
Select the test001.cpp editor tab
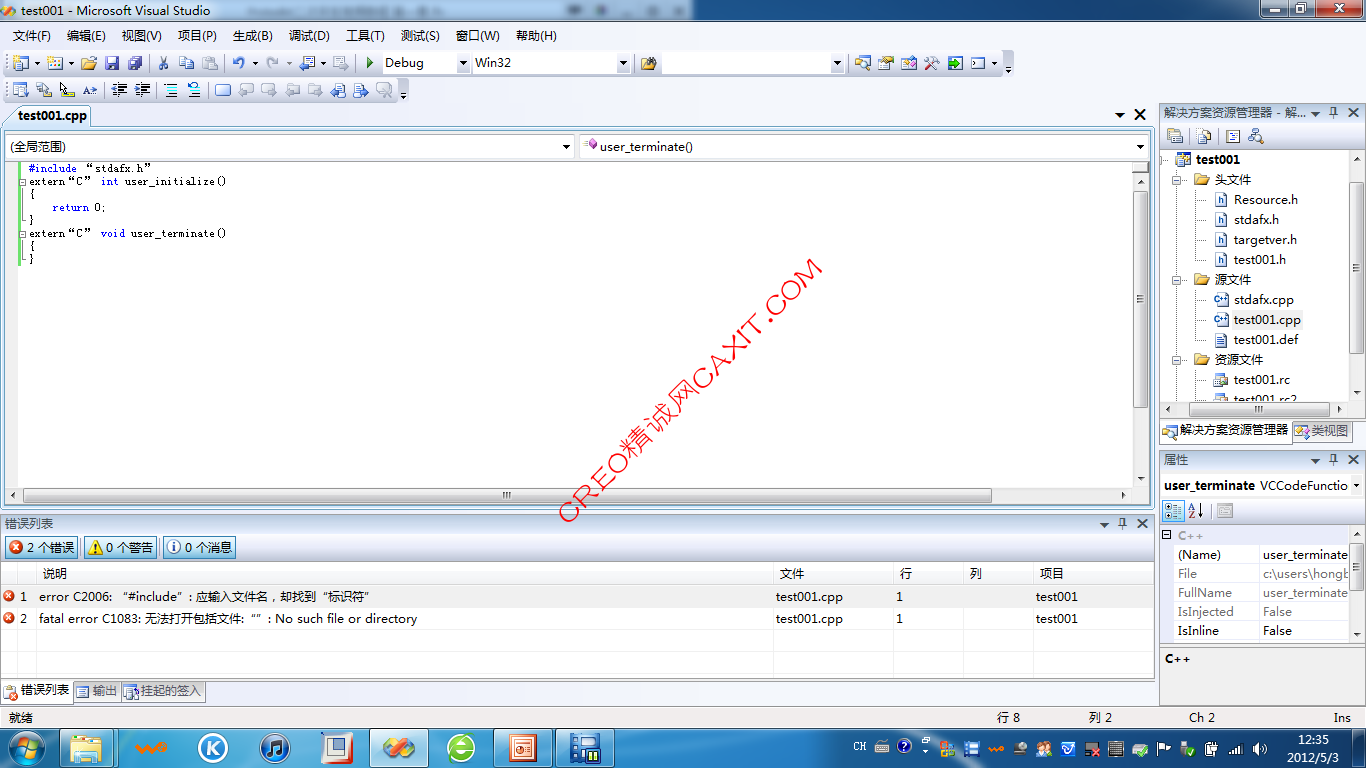pyautogui.click(x=52, y=116)
